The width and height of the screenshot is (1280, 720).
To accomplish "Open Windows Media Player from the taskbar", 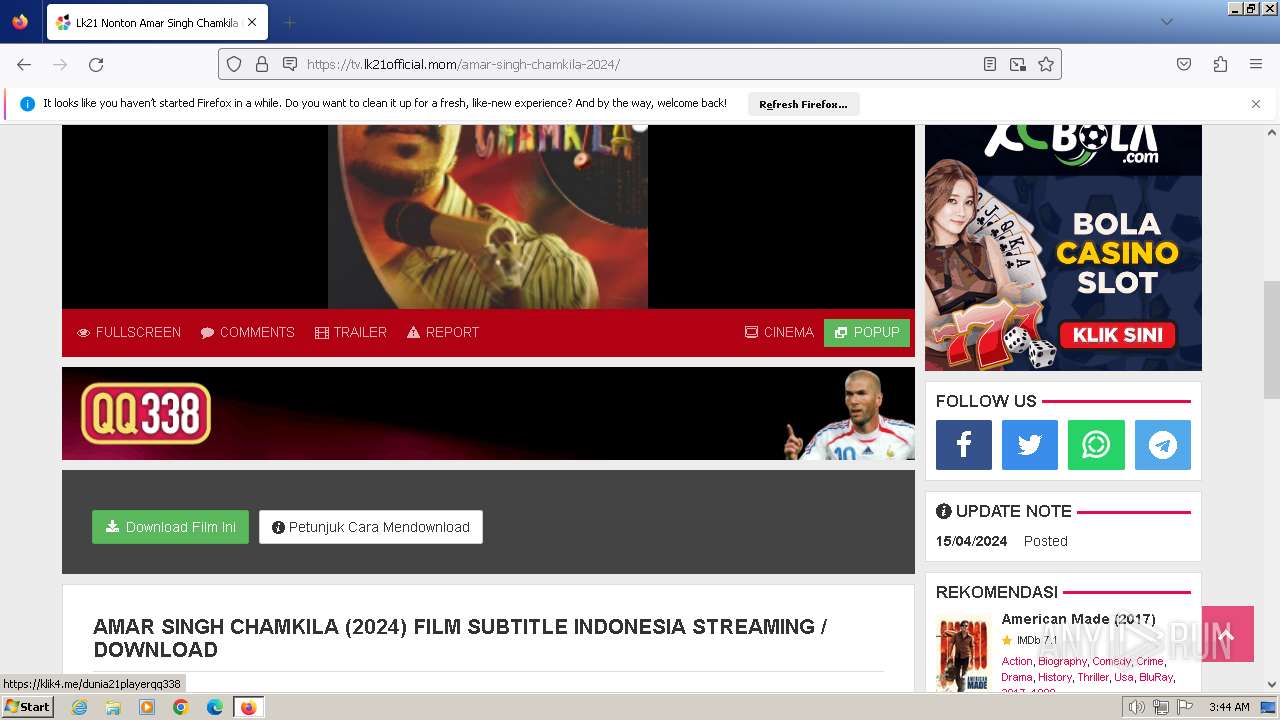I will tap(147, 707).
